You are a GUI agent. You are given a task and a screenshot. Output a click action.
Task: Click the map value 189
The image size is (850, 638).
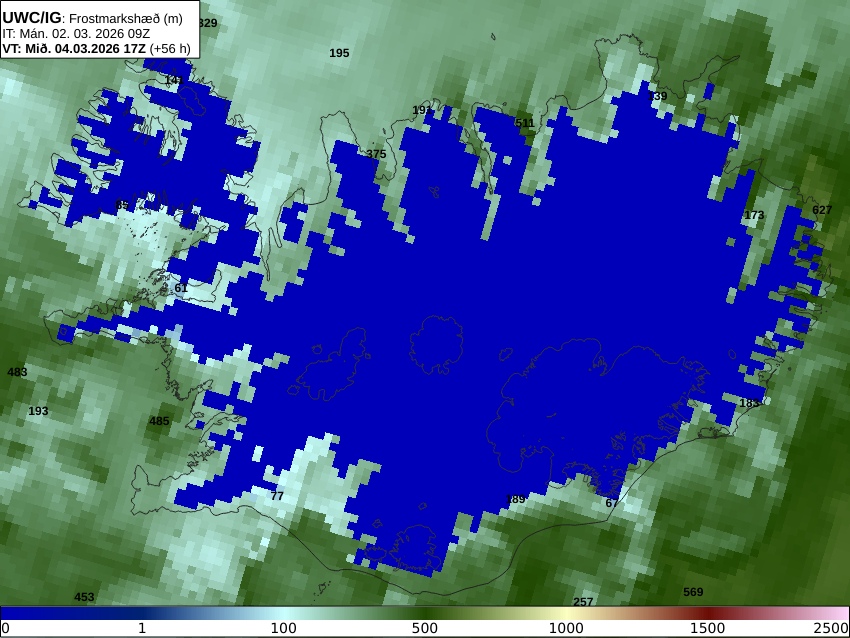point(516,499)
